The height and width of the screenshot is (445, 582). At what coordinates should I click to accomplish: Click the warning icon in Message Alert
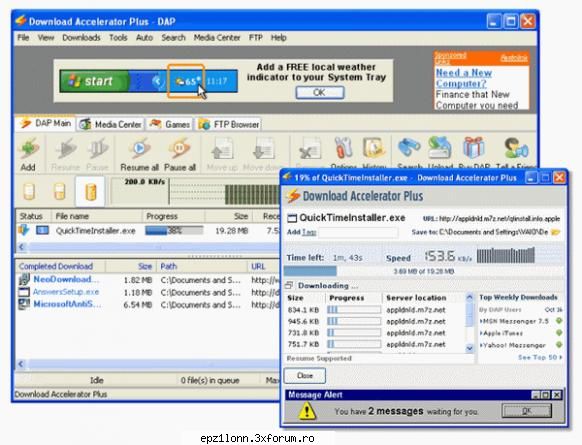(x=307, y=411)
